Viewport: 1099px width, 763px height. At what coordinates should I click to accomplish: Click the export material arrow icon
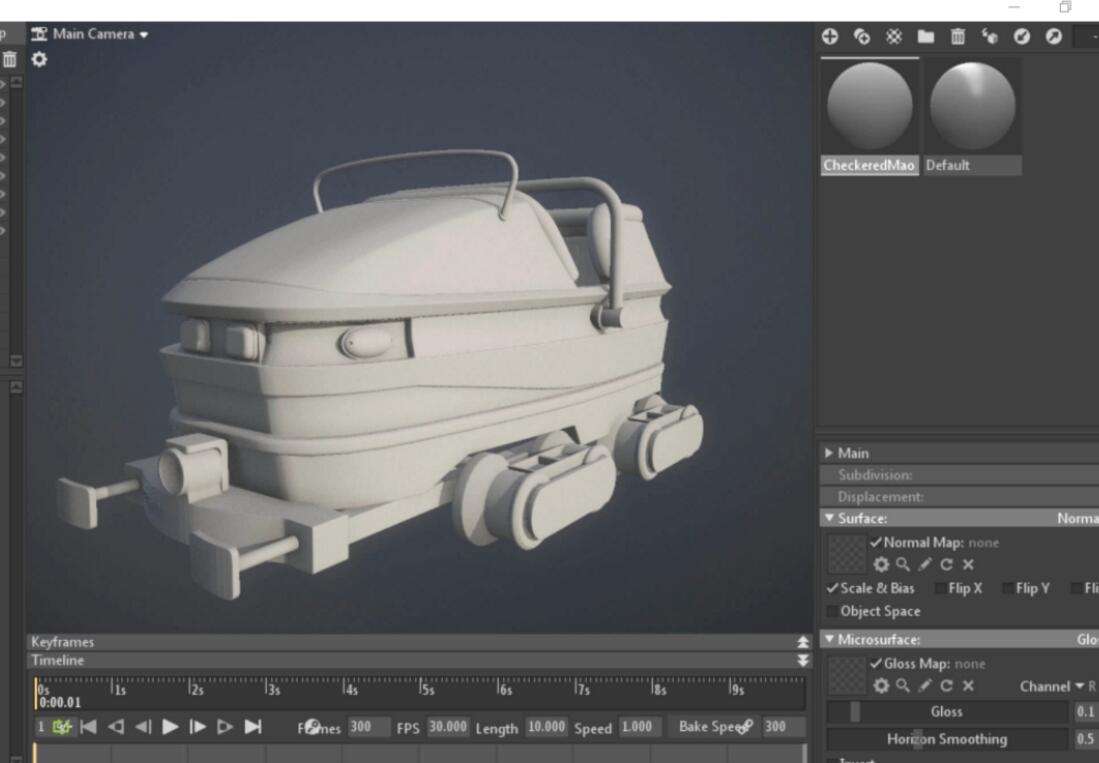coord(1053,36)
